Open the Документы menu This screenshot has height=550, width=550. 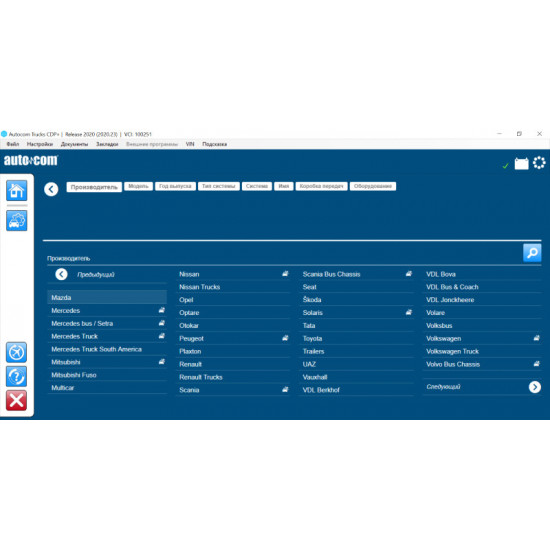click(x=74, y=144)
